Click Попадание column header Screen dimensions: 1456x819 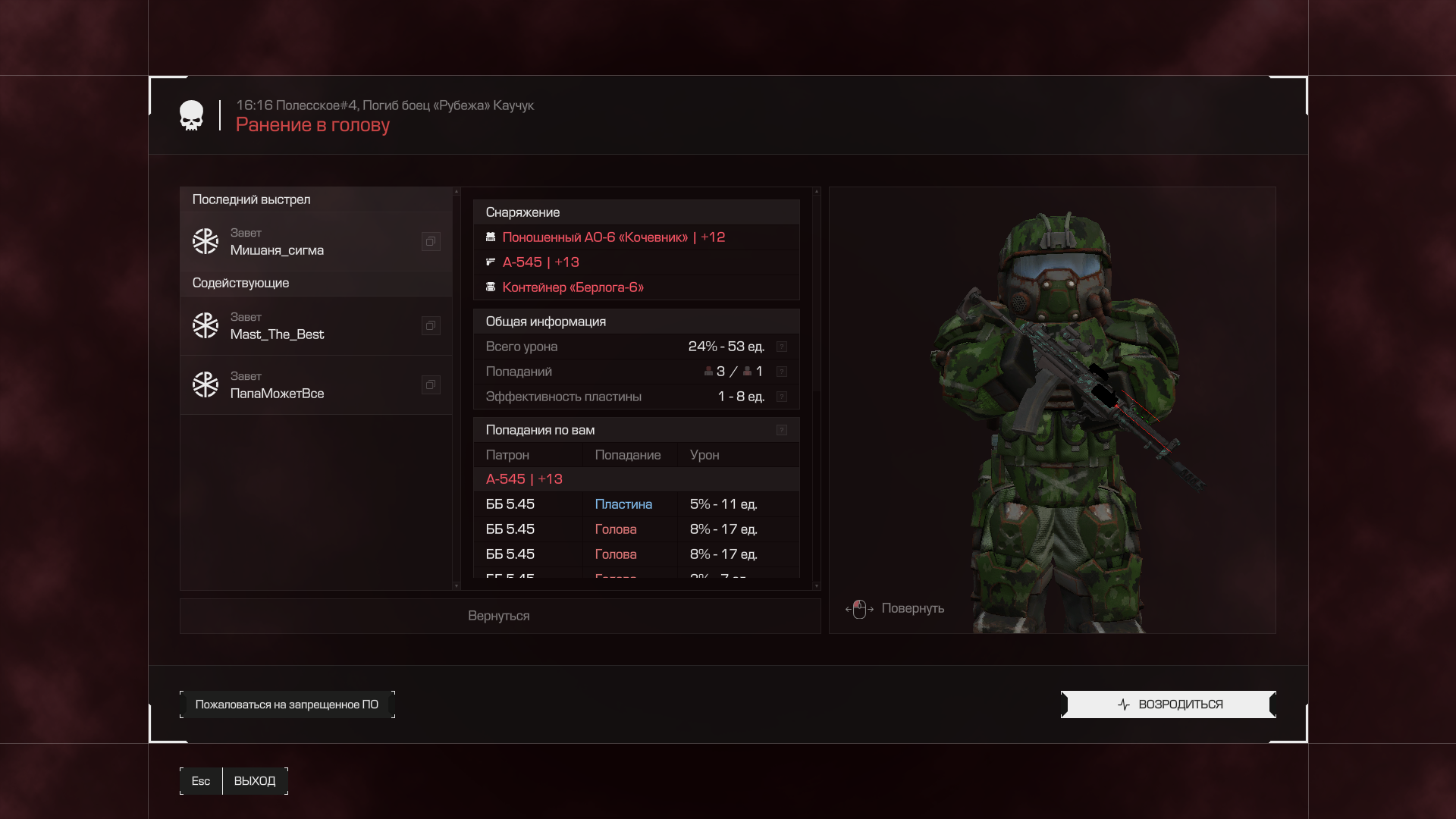pos(628,455)
